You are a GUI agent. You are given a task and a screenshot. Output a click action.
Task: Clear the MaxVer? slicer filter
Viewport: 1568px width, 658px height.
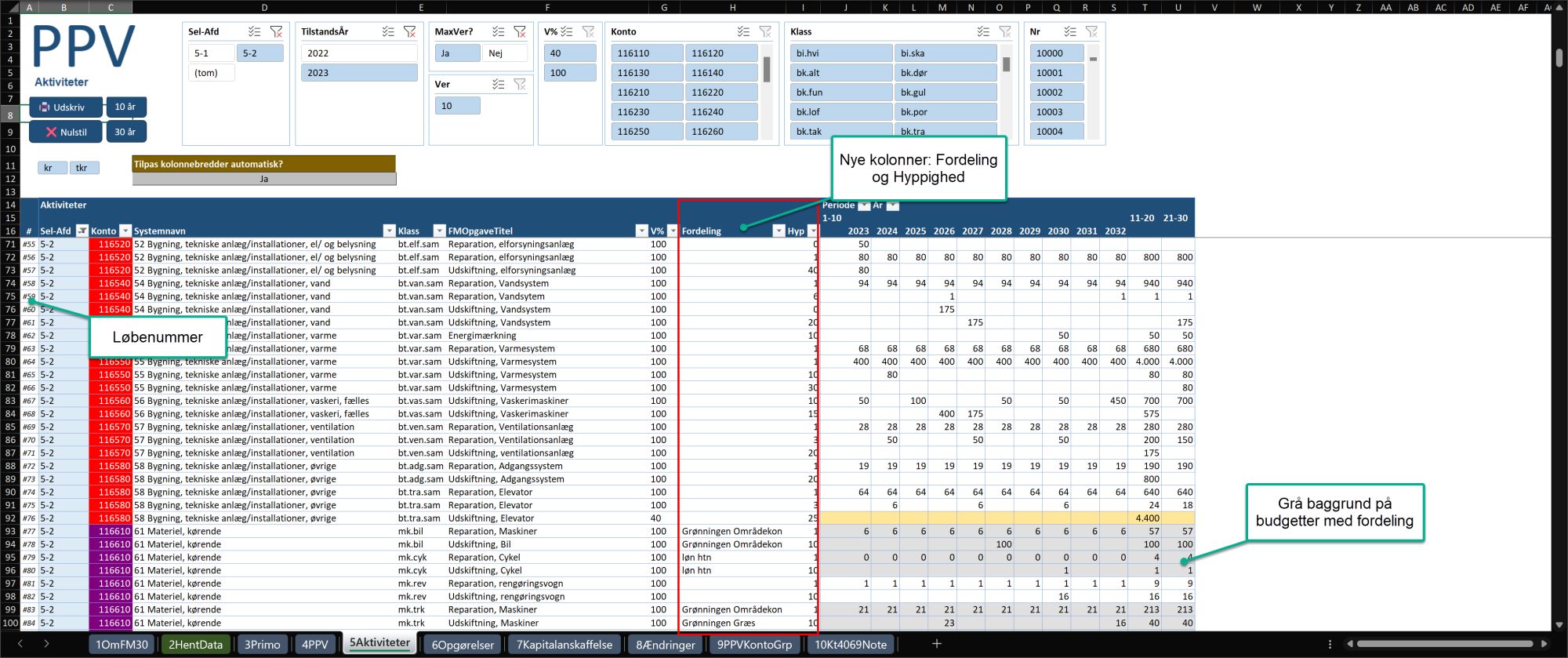[x=520, y=31]
